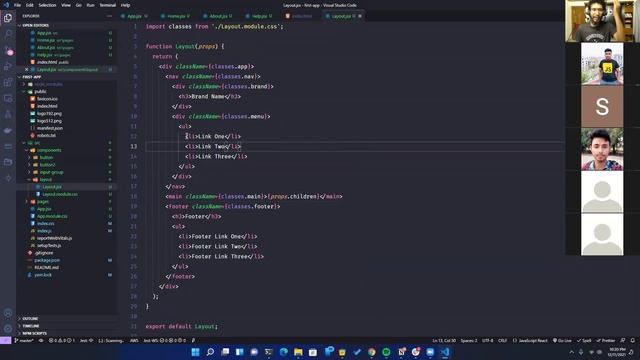Open Source Control view with pink badge

[x=8, y=50]
